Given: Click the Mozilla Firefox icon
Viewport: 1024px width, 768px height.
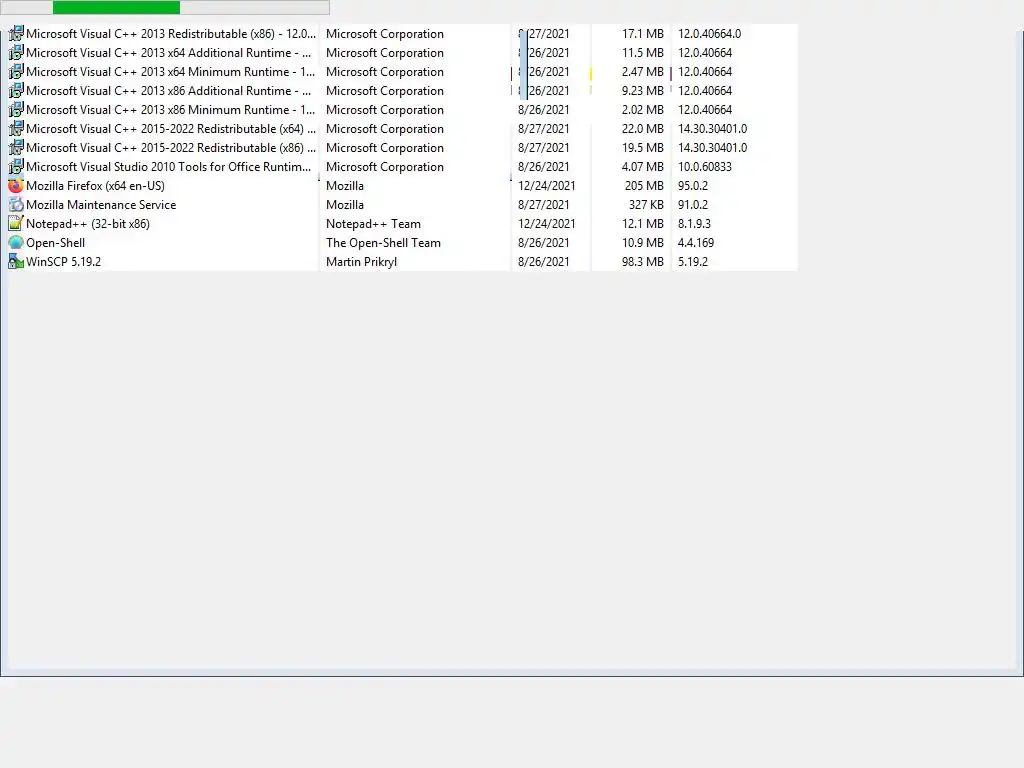Looking at the screenshot, I should [16, 185].
